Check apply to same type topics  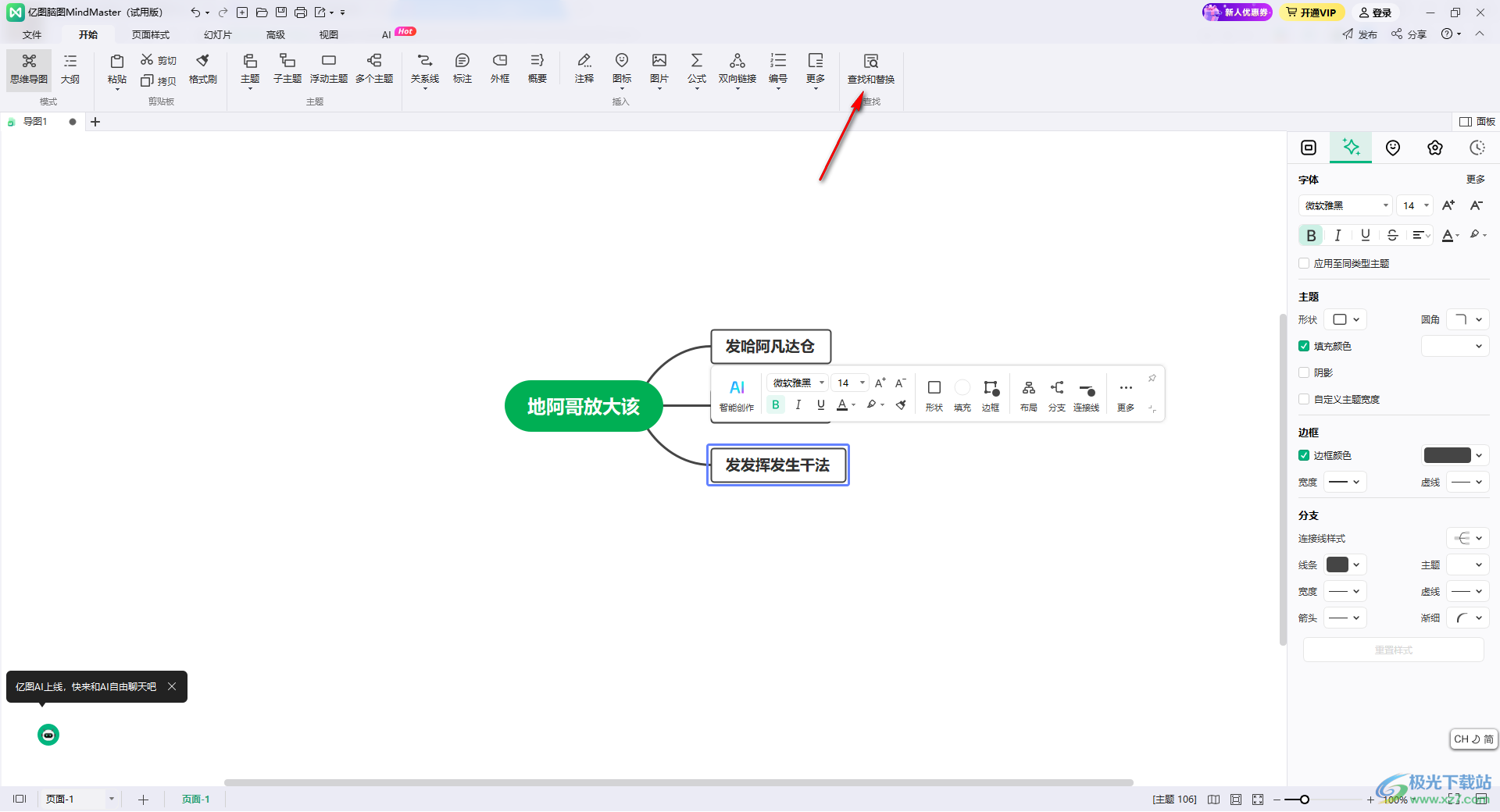click(1304, 263)
